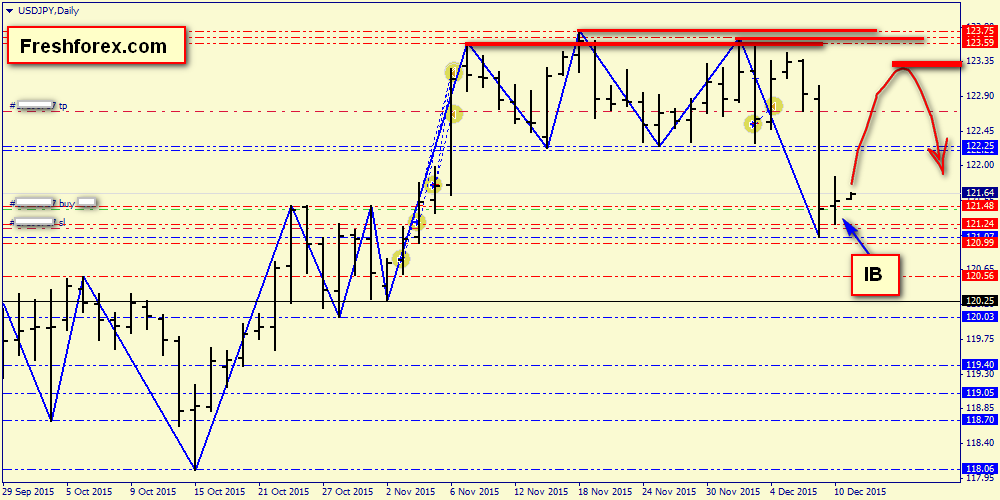Click the current price label 121.64
The image size is (1000, 500).
coord(980,193)
